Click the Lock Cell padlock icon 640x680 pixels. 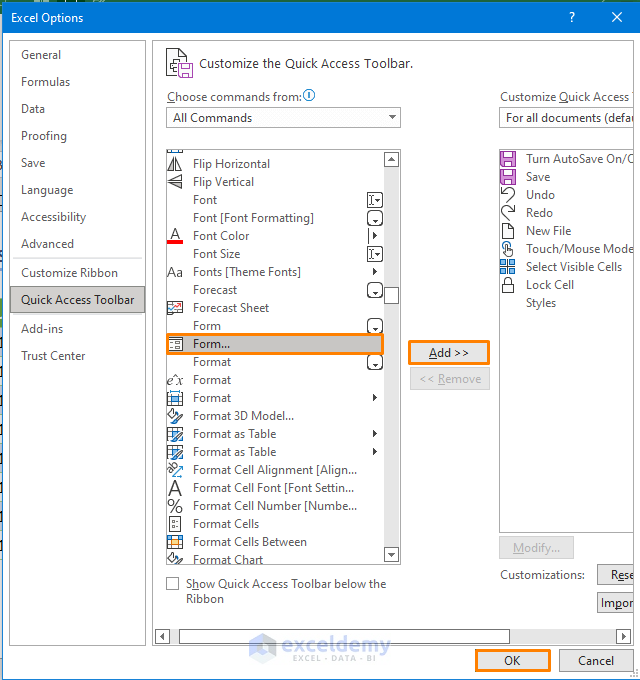[x=508, y=285]
